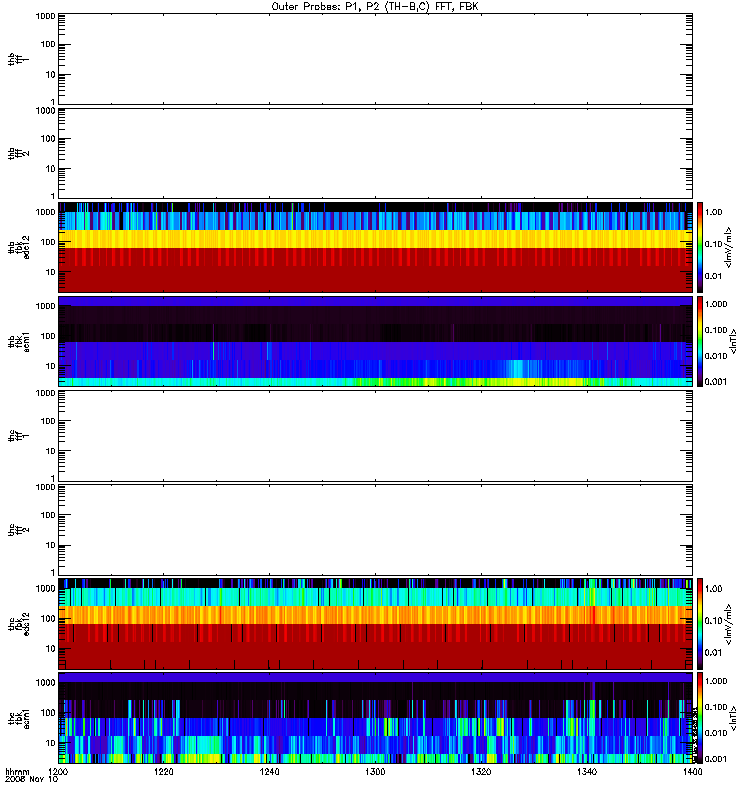Click the "1000" frequency tick of the thb fbk scm1 panel

[x=45, y=306]
